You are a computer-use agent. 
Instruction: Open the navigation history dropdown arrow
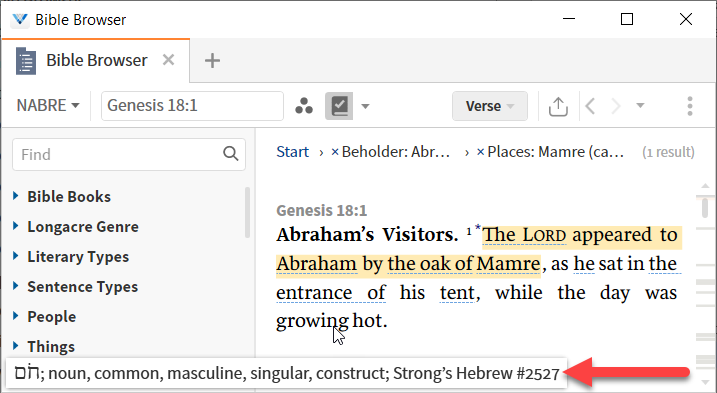click(640, 106)
